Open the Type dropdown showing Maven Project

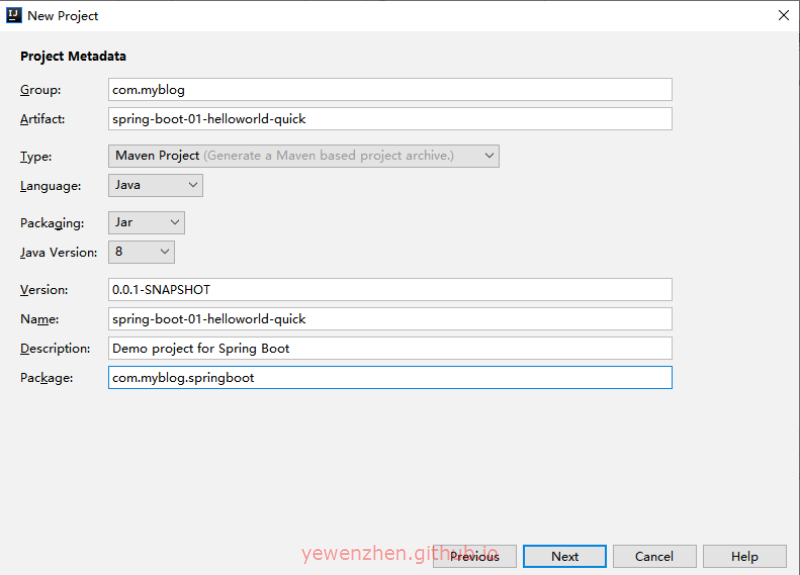tap(303, 156)
